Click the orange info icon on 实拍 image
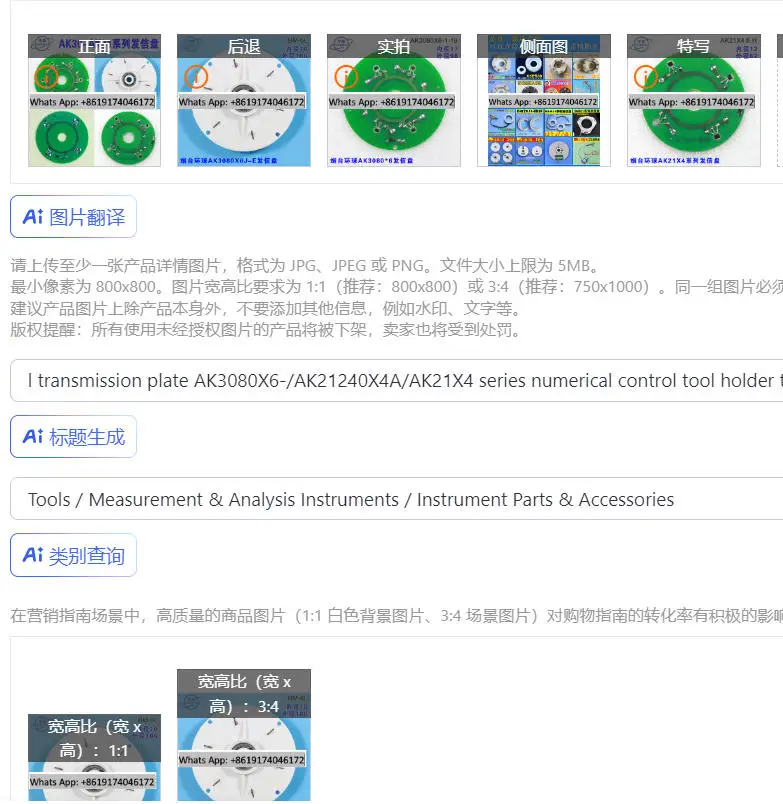This screenshot has width=783, height=804. click(x=346, y=77)
